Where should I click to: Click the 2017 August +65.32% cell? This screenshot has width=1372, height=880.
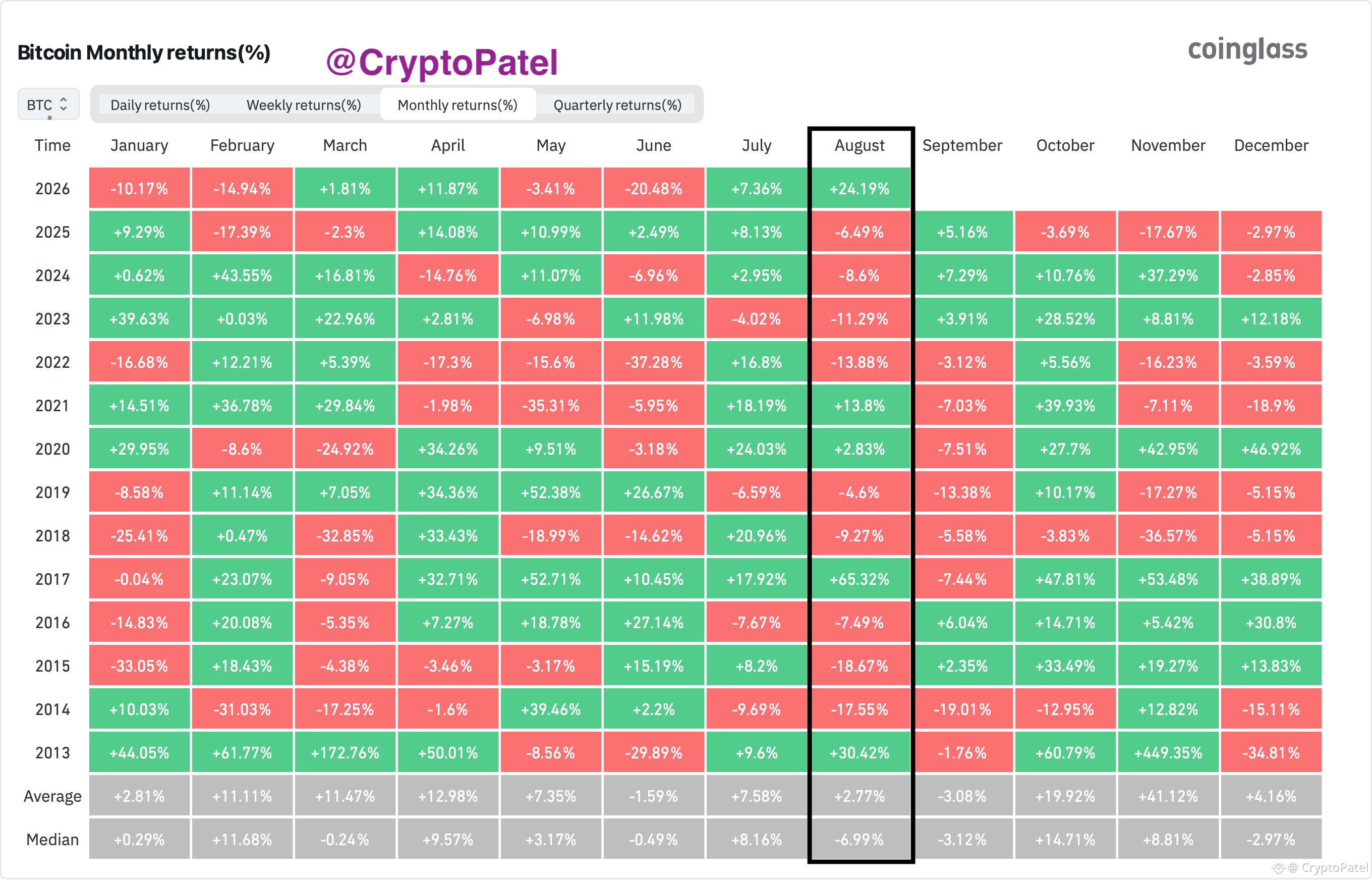click(x=859, y=579)
